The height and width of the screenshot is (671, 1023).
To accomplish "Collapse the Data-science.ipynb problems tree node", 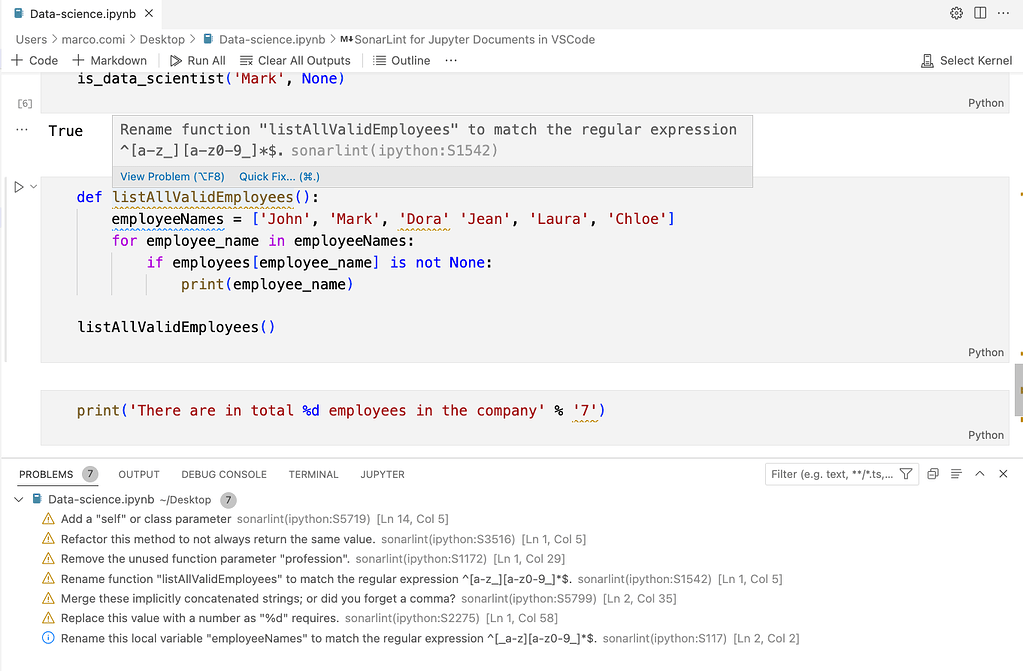I will pyautogui.click(x=19, y=499).
